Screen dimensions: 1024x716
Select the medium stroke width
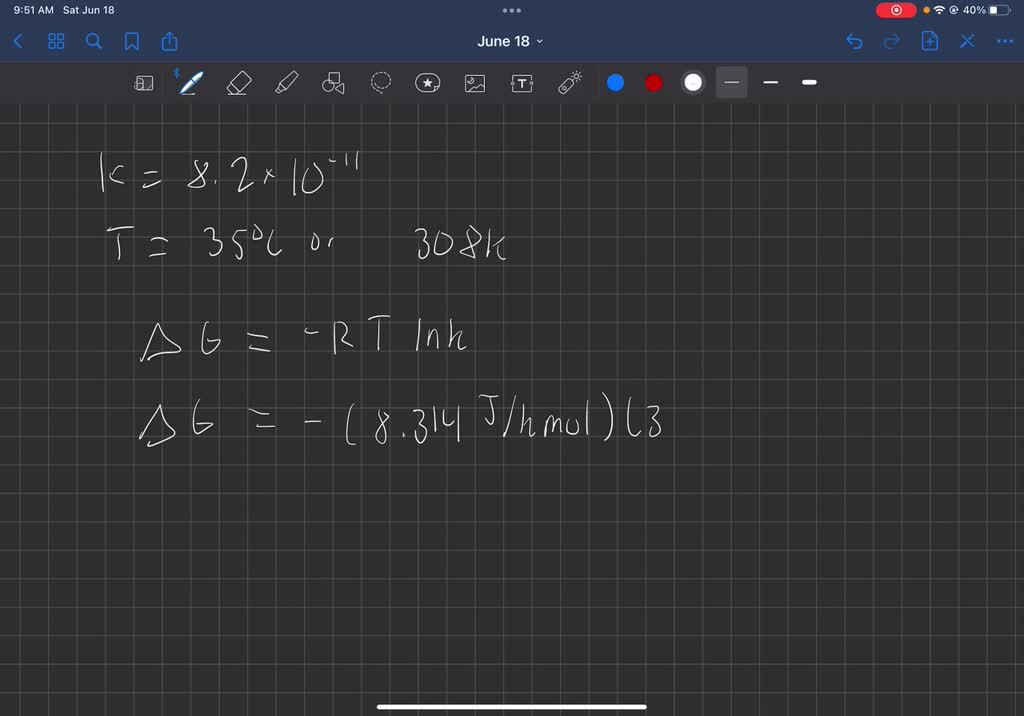click(x=771, y=82)
